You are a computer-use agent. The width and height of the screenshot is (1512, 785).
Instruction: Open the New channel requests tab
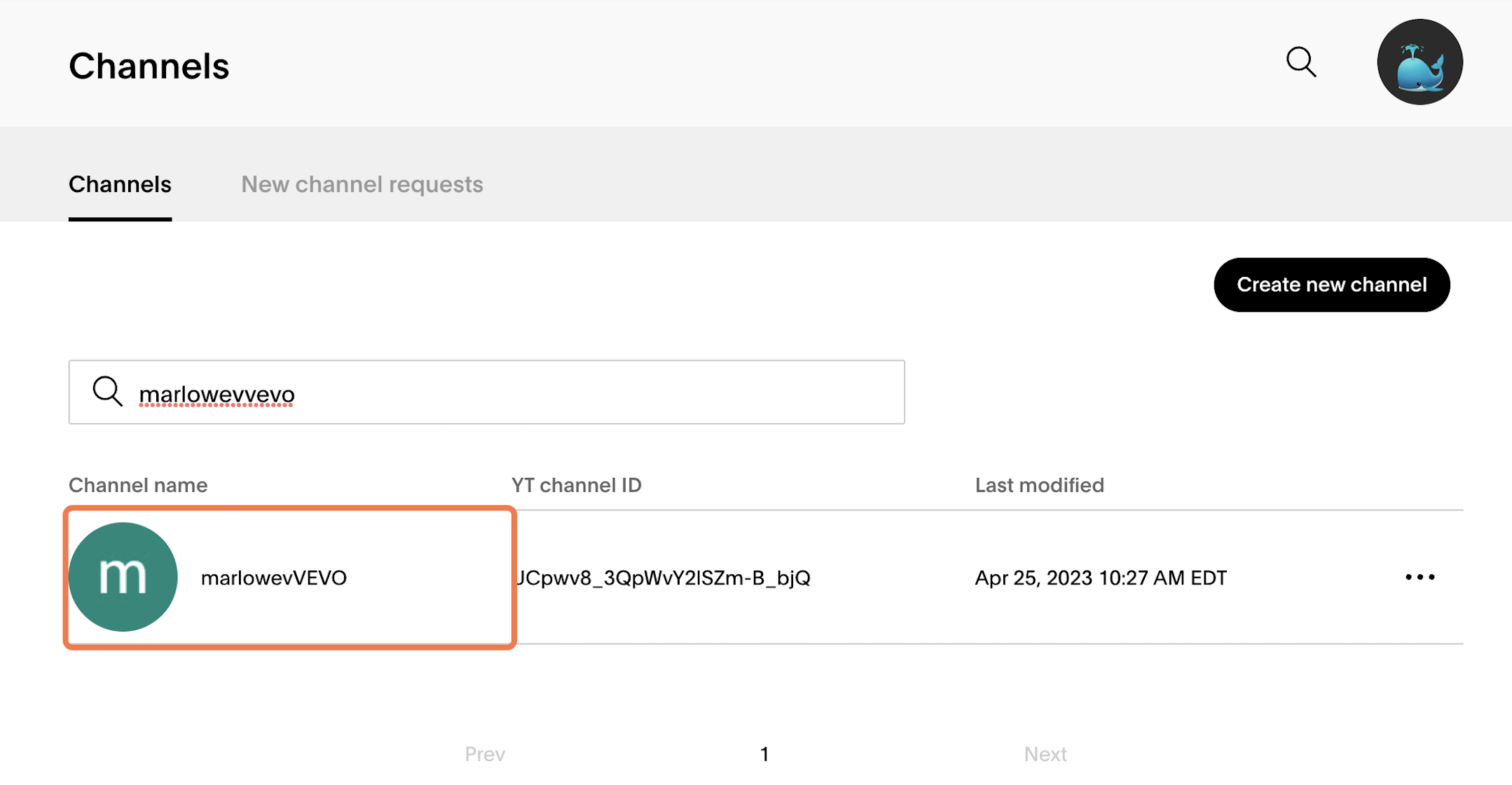[362, 184]
